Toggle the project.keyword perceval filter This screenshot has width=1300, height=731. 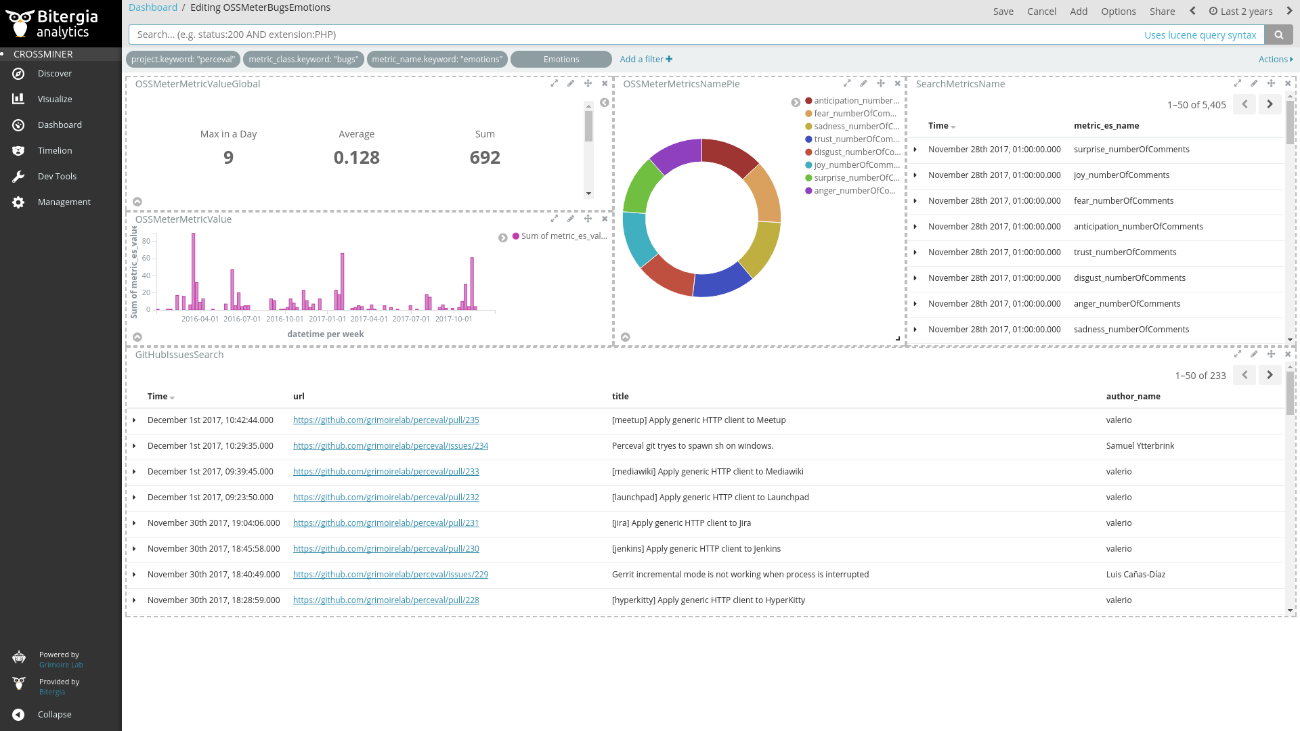[x=184, y=59]
